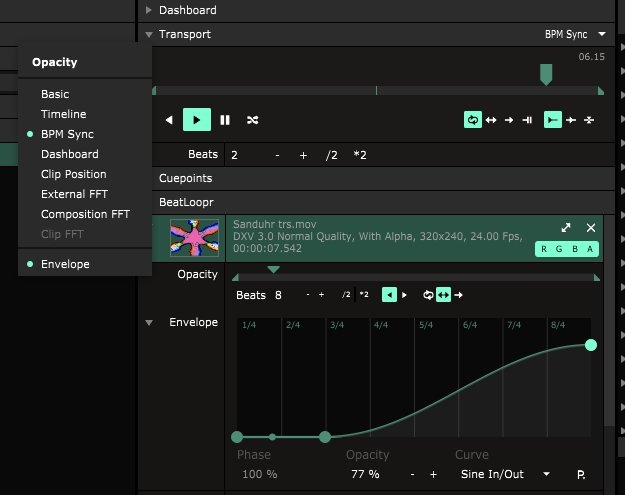Open the Sine In/Out curve dropdown
Viewport: 625px width, 495px height.
pos(505,474)
